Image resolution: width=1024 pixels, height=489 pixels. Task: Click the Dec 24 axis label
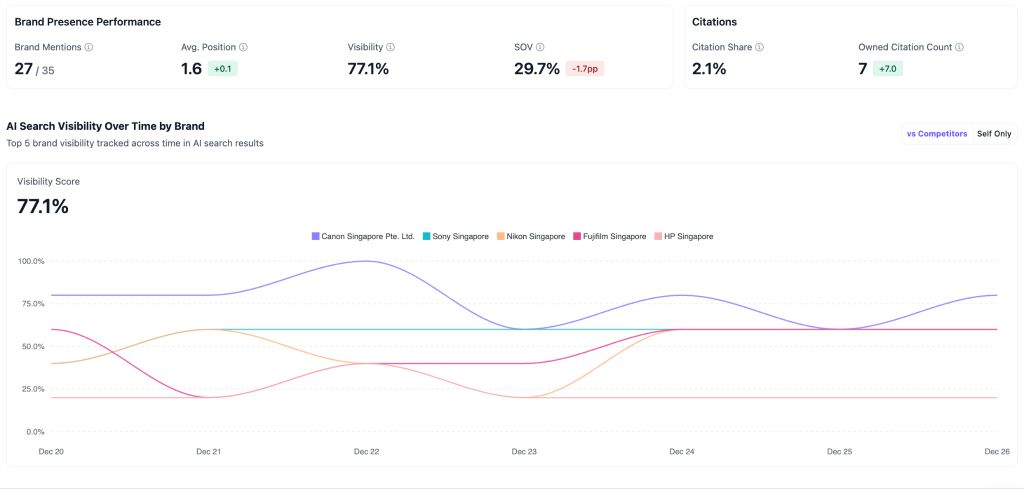tap(681, 451)
